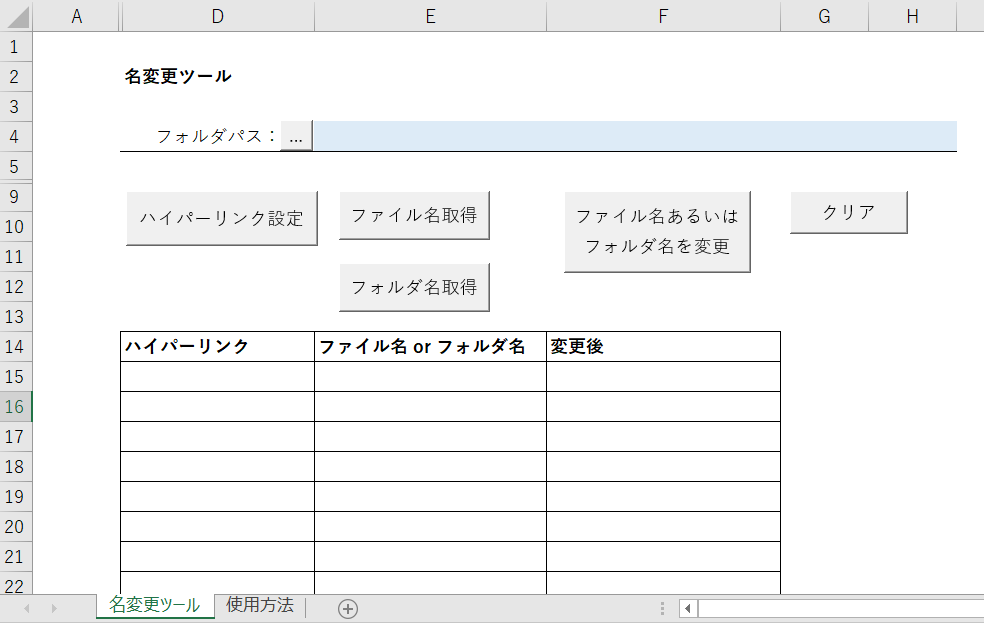
Task: Select column F header
Action: pos(663,16)
